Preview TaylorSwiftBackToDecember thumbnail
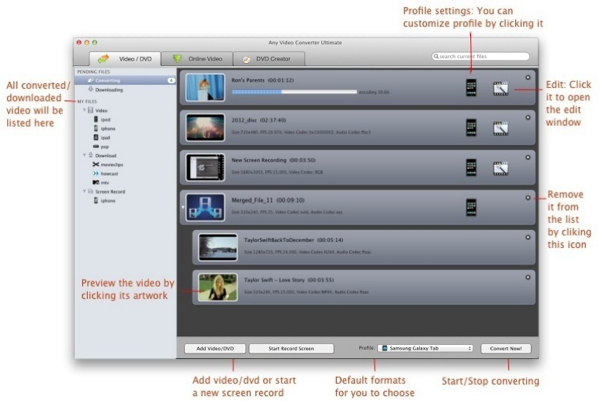The height and width of the screenshot is (408, 600). point(218,247)
